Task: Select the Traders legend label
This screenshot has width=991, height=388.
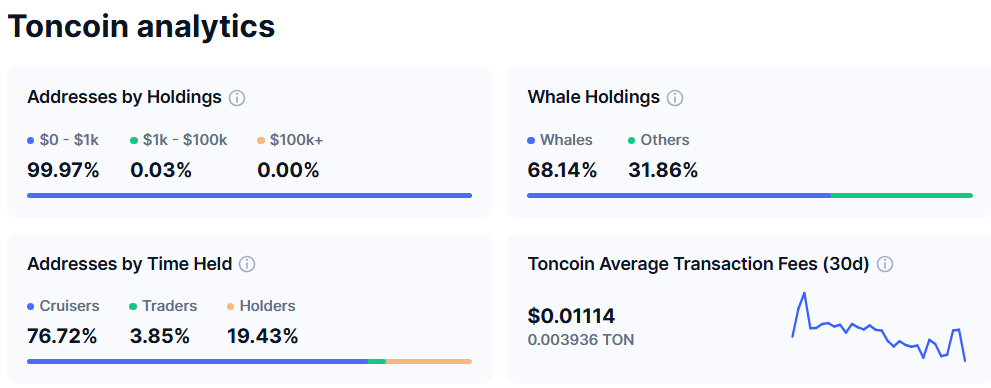Action: tap(170, 306)
